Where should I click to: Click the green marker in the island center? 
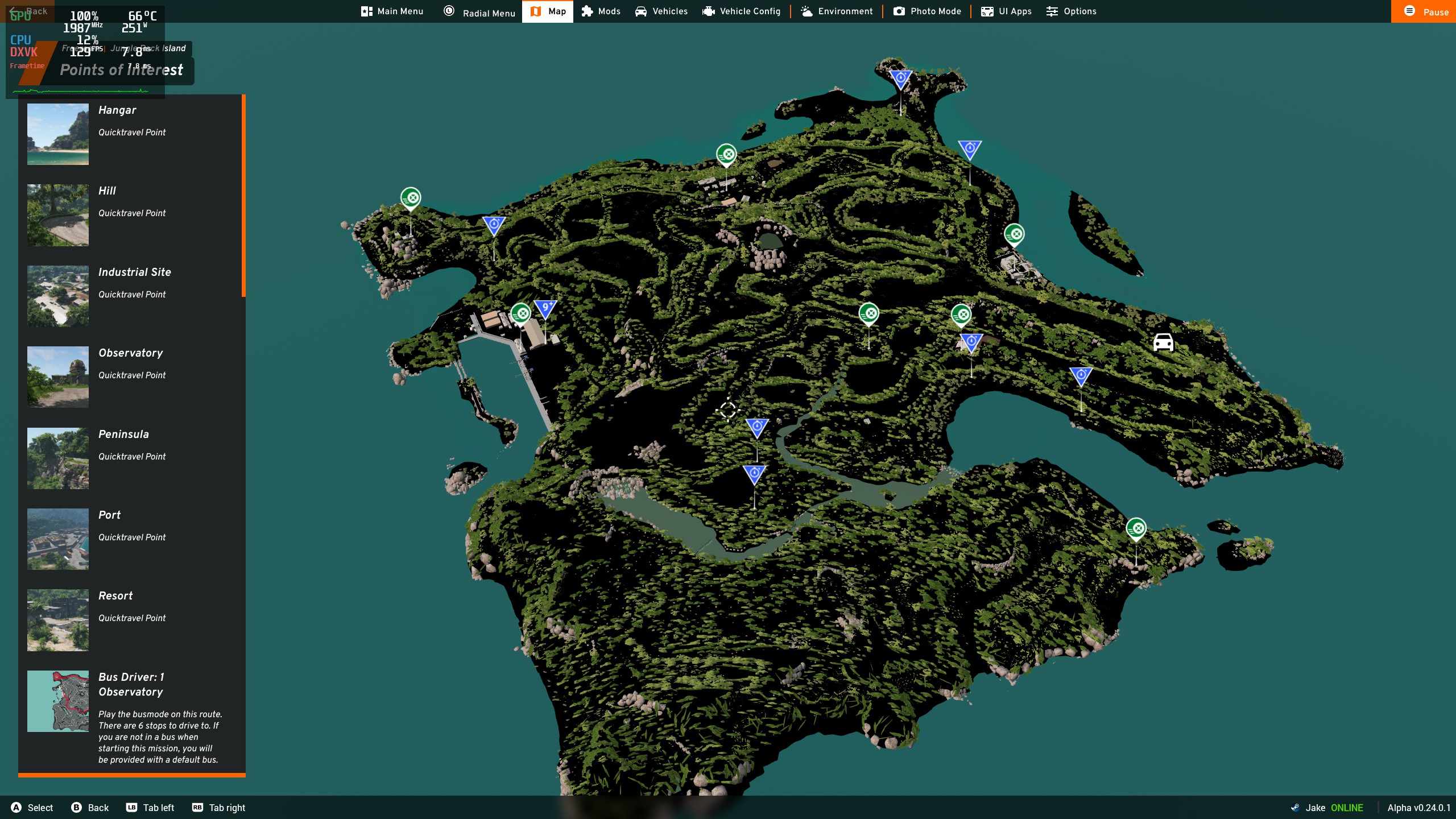click(x=868, y=314)
